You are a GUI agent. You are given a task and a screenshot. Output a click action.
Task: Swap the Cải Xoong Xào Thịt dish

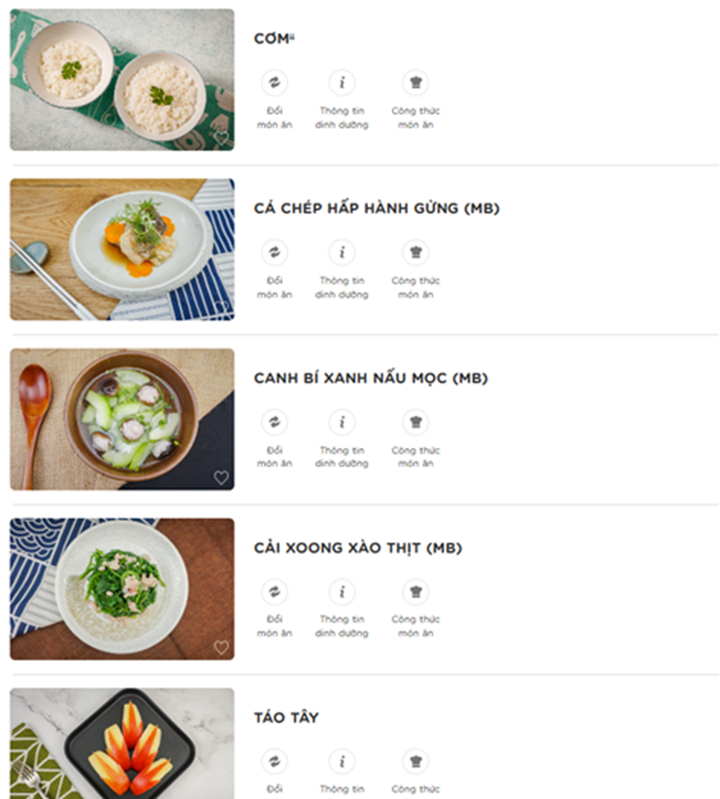pyautogui.click(x=274, y=592)
